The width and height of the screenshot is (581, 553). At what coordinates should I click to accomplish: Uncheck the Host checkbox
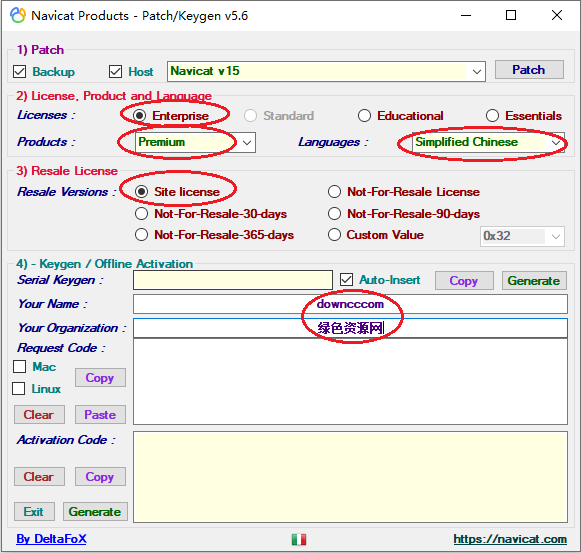point(115,72)
